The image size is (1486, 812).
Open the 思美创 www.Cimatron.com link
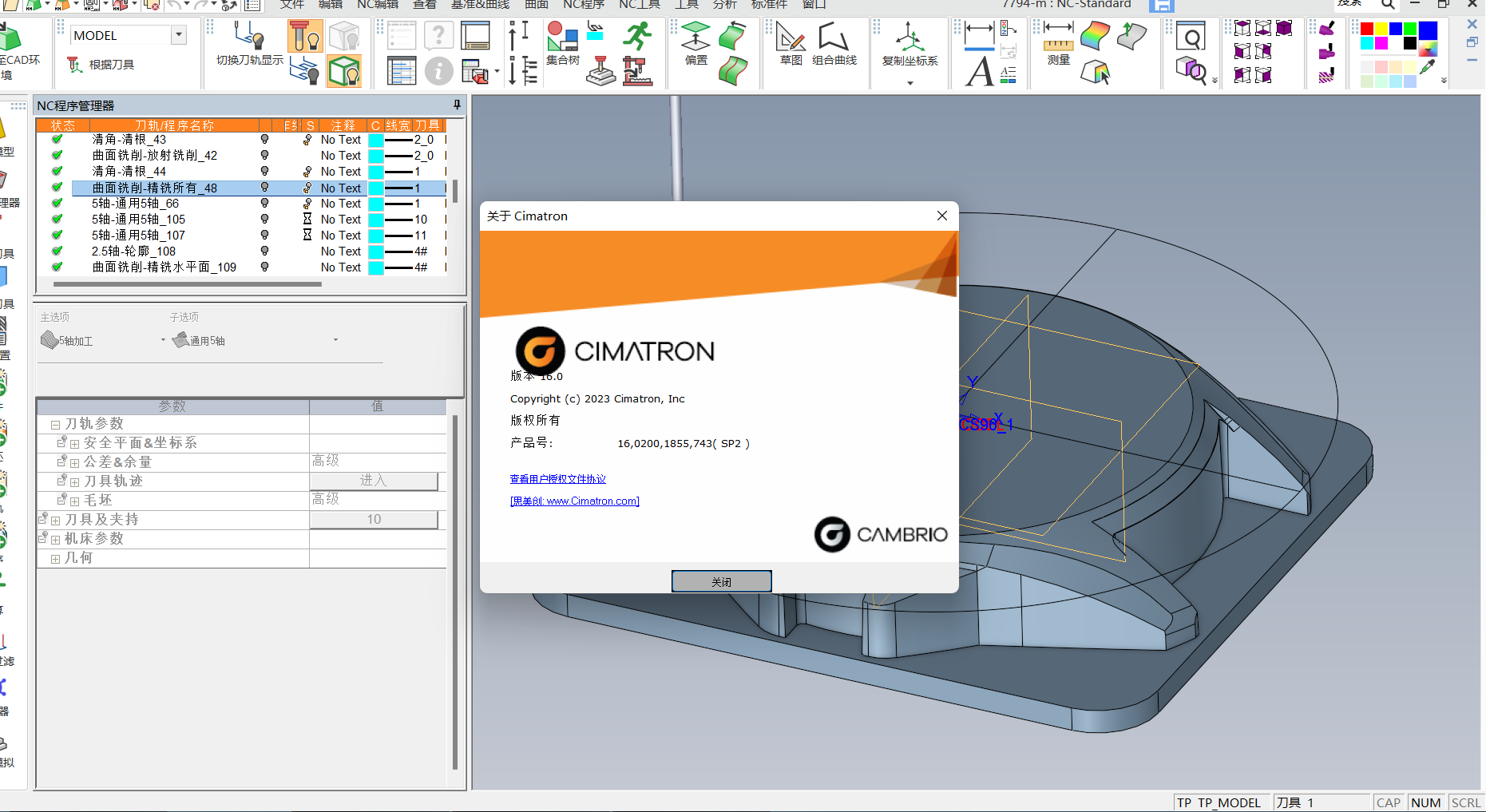coord(575,501)
